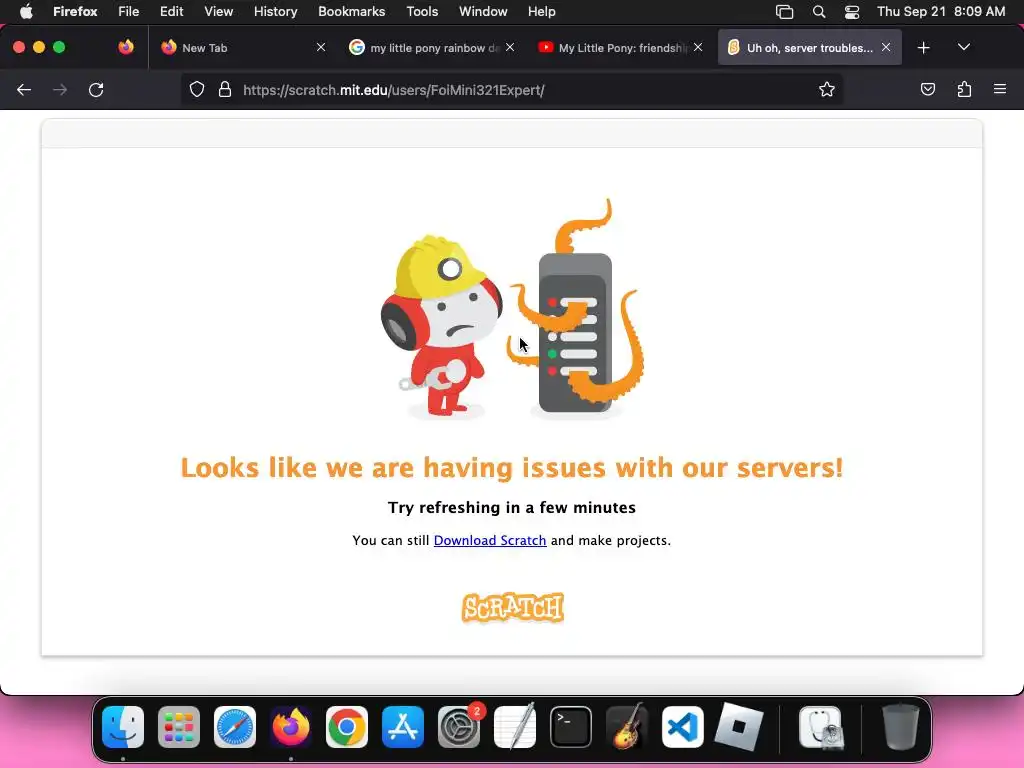This screenshot has height=768, width=1024.
Task: Bookmark this page with the star
Action: [827, 89]
